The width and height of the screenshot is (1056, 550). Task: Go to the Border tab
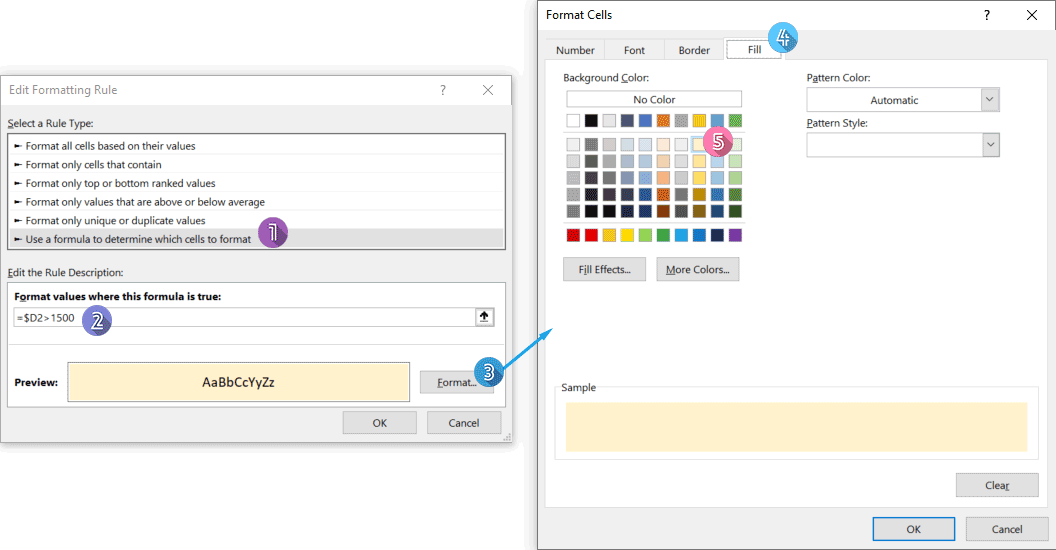coord(694,50)
